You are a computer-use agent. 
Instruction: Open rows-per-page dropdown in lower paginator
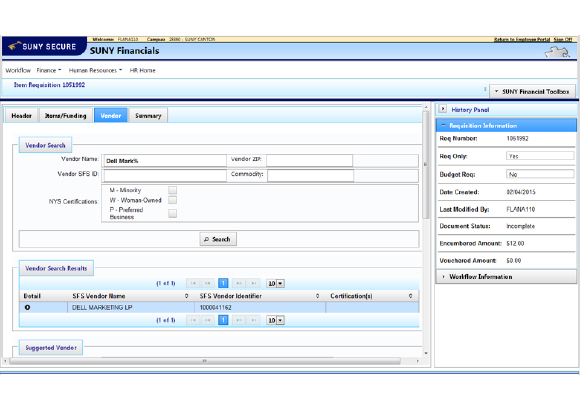pos(276,320)
